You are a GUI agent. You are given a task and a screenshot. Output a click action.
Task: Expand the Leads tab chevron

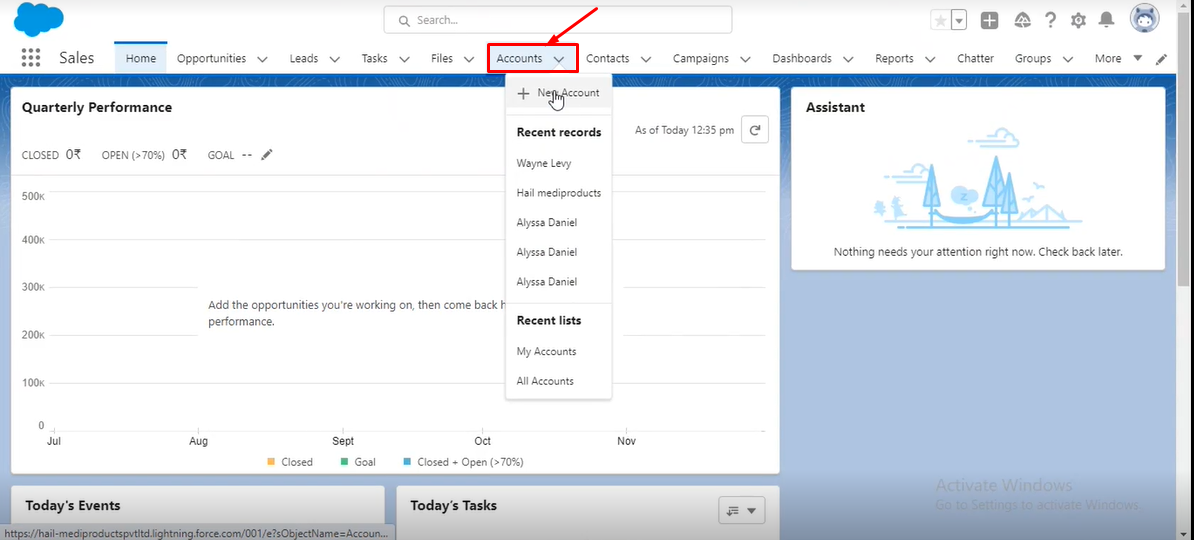(334, 59)
